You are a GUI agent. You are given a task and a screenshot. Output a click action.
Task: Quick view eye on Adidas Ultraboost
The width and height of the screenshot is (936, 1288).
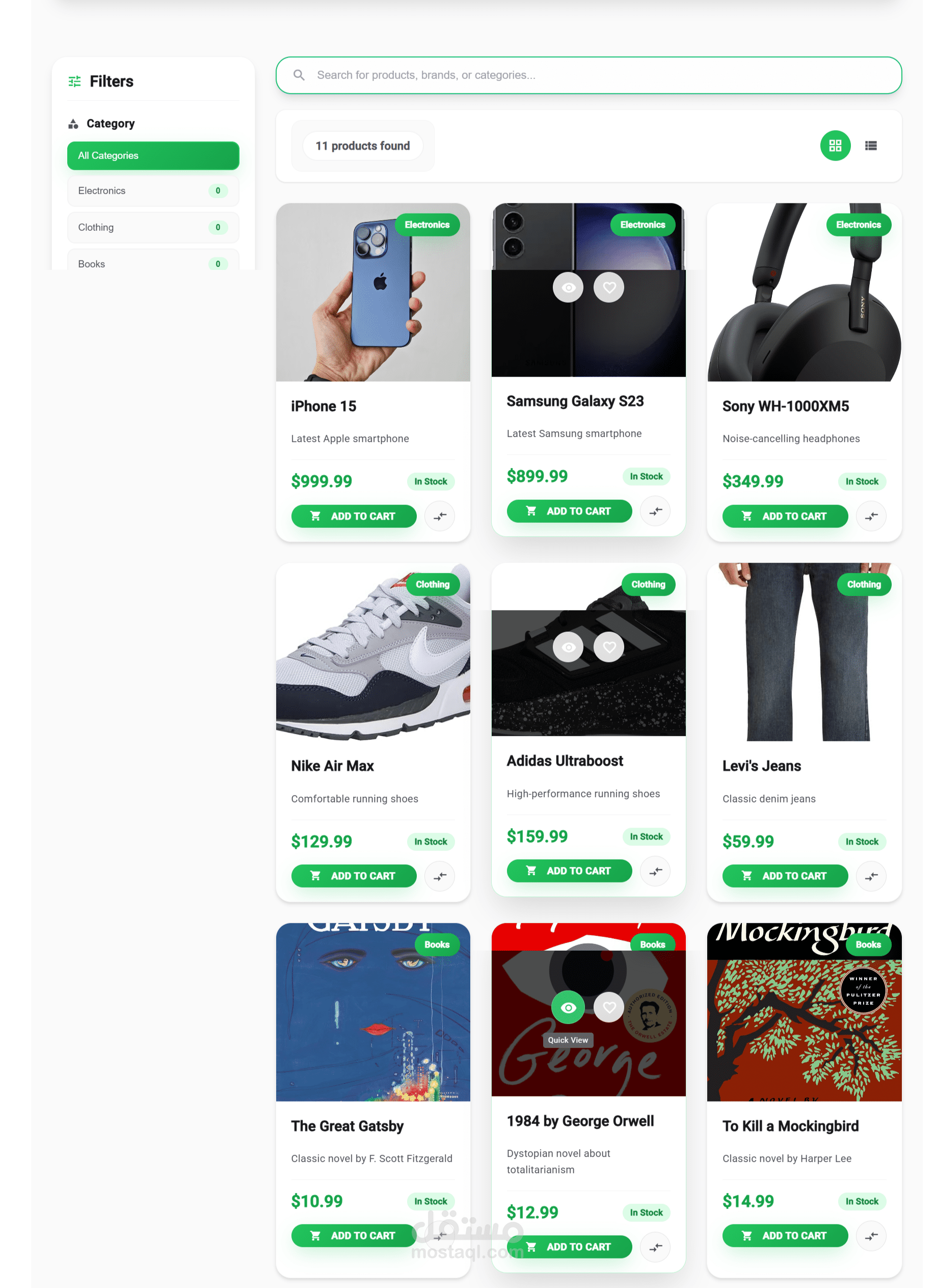point(568,648)
